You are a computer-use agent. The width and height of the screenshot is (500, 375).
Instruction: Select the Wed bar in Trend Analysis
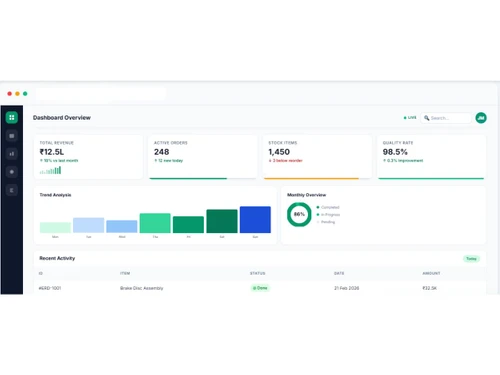click(x=122, y=226)
